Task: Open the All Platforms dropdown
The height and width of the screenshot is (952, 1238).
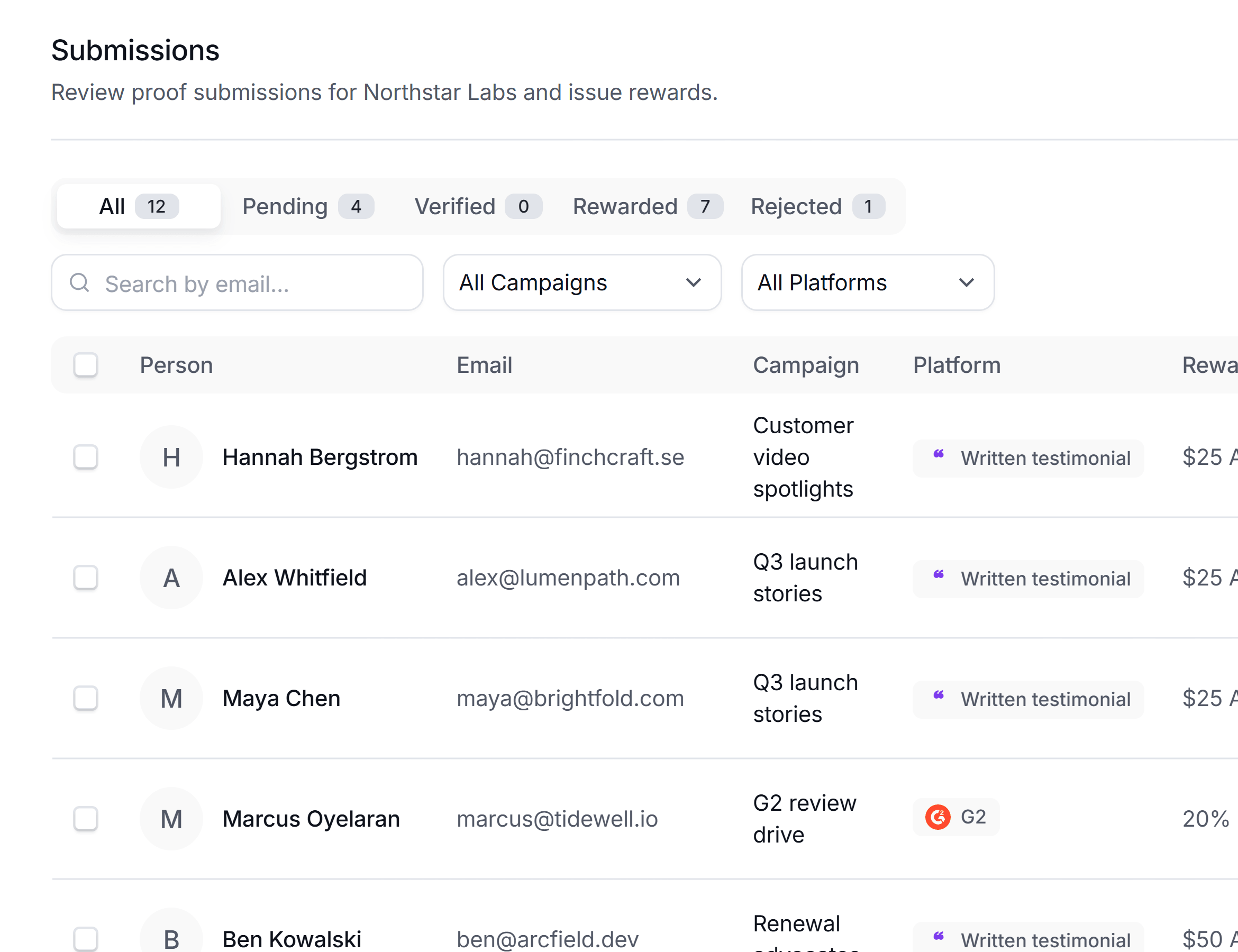Action: (x=868, y=282)
